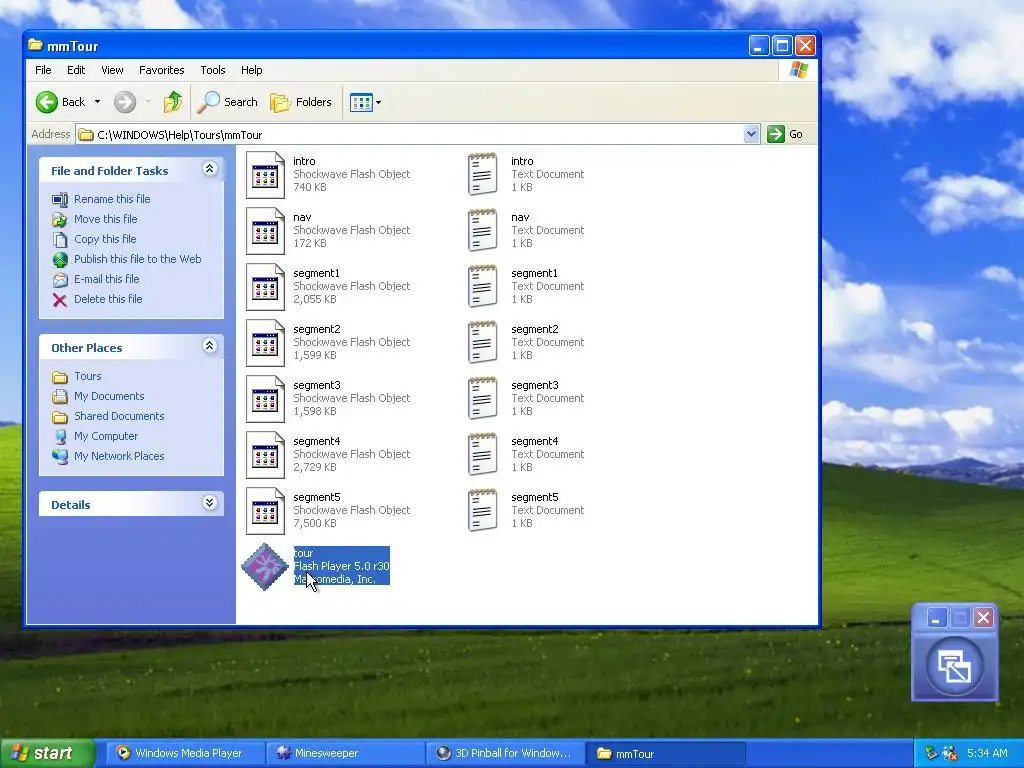This screenshot has width=1024, height=768.
Task: Select the segment5 Text Document icon
Action: [x=483, y=511]
